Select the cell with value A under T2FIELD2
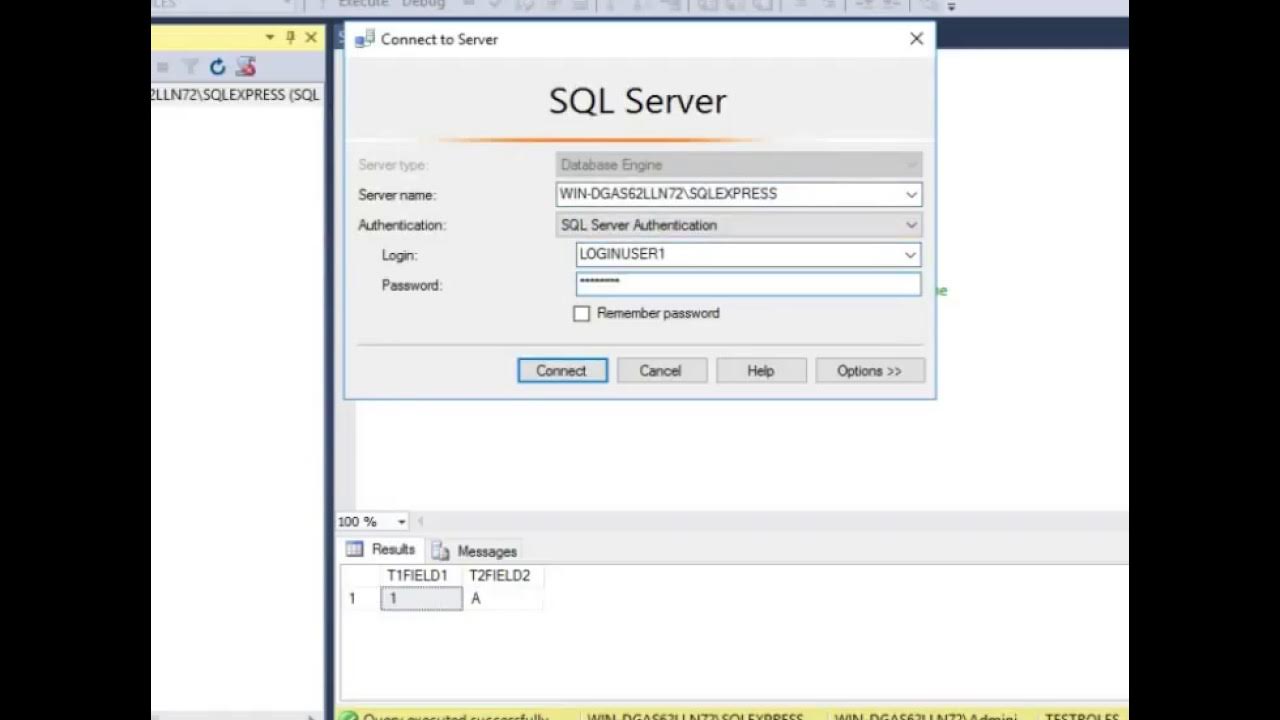The image size is (1280, 720). click(503, 599)
